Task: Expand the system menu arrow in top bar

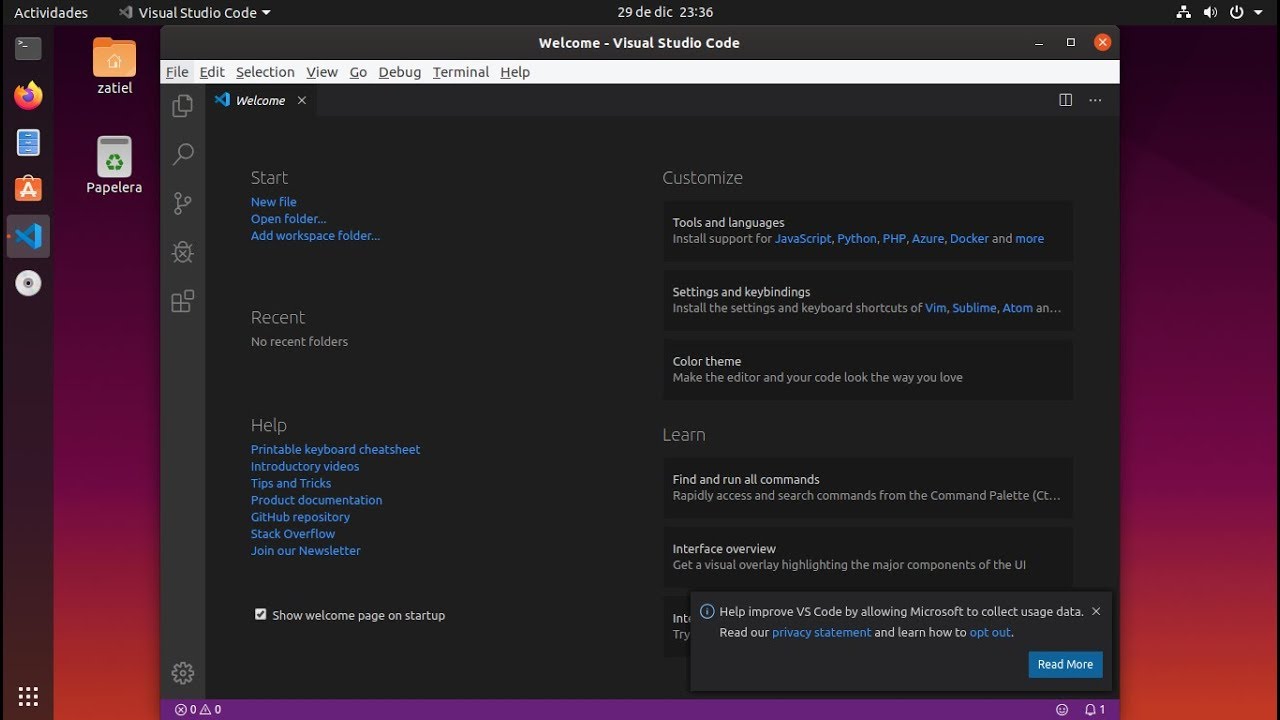Action: tap(1258, 13)
